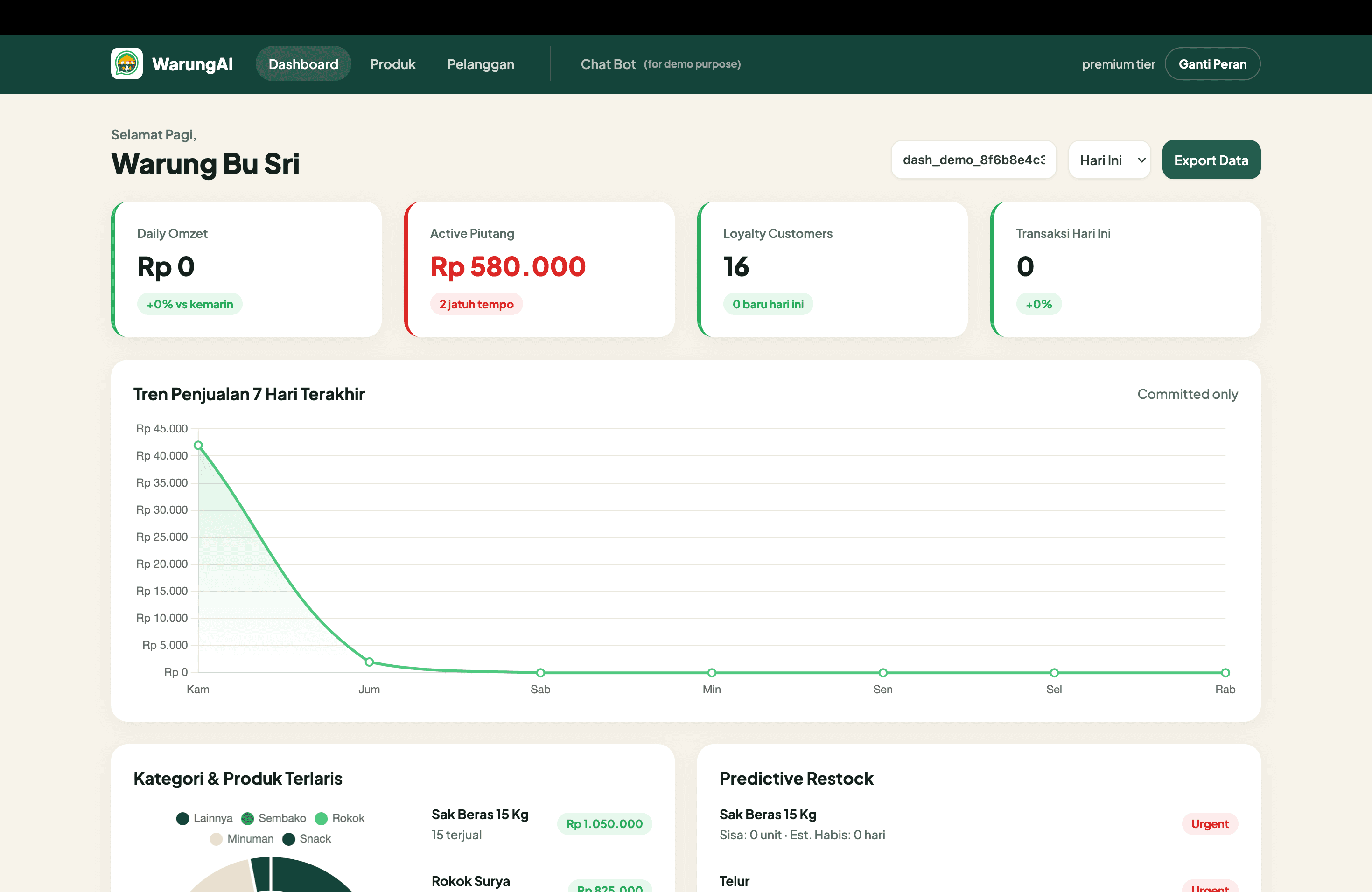Image resolution: width=1372 pixels, height=892 pixels.
Task: Select the Sab data point on chart
Action: [541, 672]
